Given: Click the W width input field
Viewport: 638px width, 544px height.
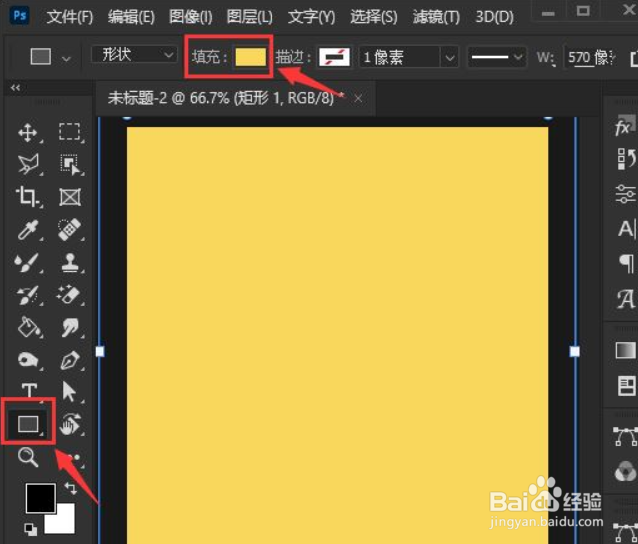Looking at the screenshot, I should click(590, 57).
